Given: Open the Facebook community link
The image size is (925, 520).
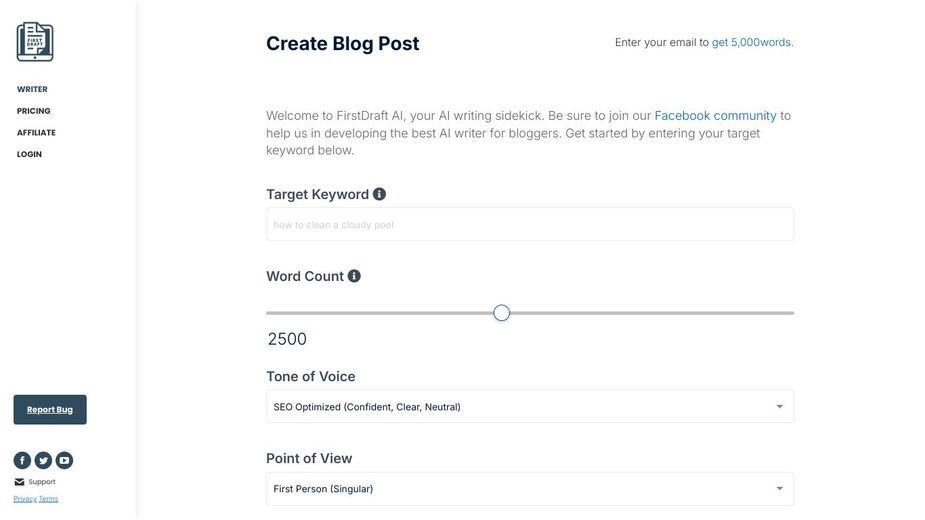Looking at the screenshot, I should [x=715, y=116].
